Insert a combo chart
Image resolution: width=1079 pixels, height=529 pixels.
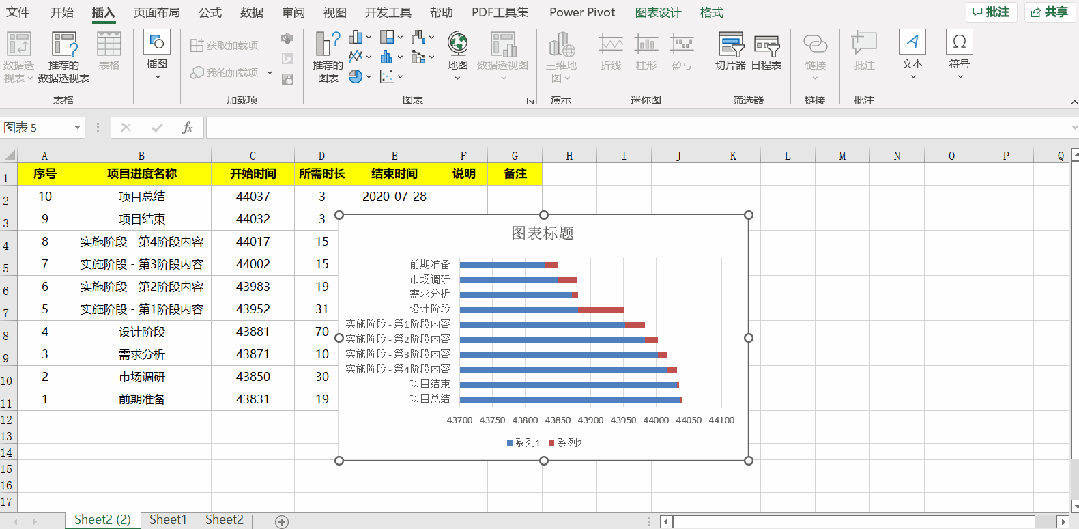coord(423,56)
